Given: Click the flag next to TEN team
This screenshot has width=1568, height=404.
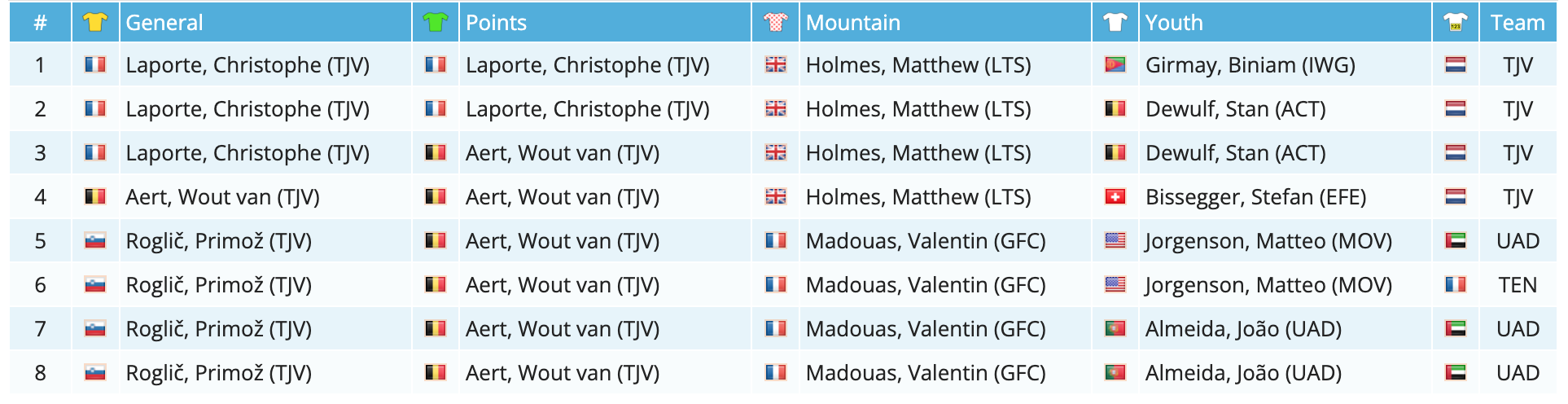Looking at the screenshot, I should 1456,285.
